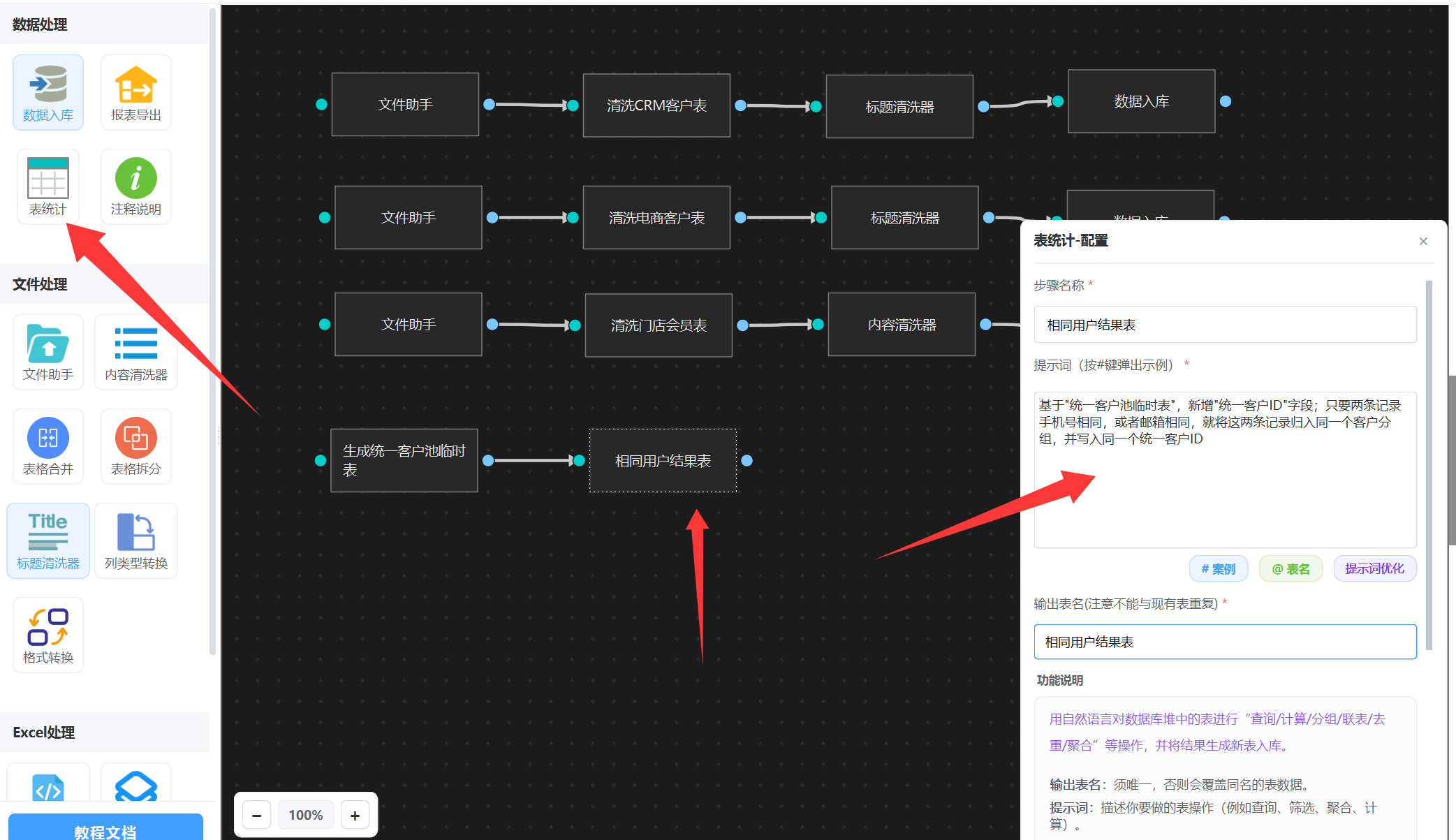This screenshot has height=840, width=1456.
Task: Close the 表统计-配置 panel
Action: [x=1423, y=241]
